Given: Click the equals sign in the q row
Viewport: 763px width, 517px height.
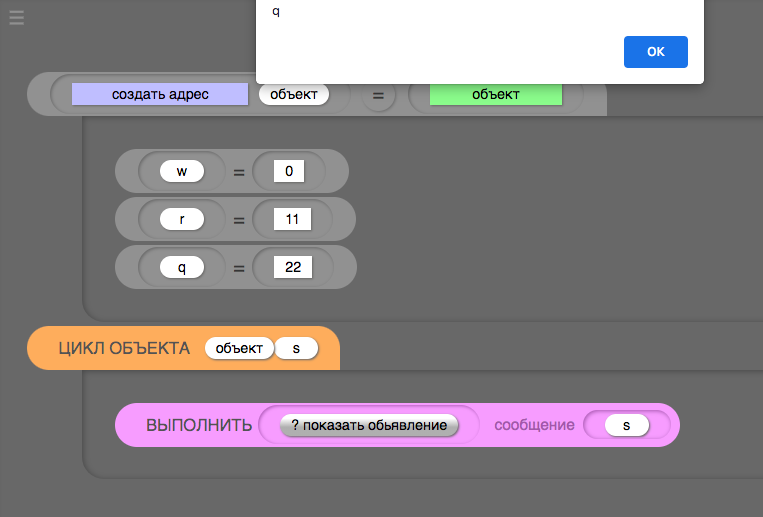Looking at the screenshot, I should pyautogui.click(x=238, y=268).
